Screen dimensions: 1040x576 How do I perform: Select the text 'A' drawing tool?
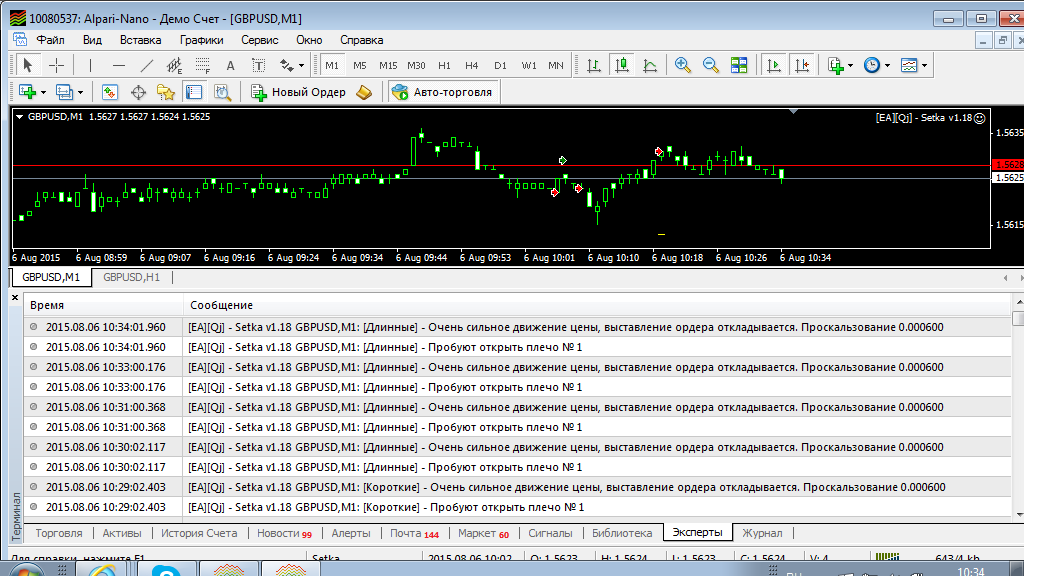click(230, 65)
